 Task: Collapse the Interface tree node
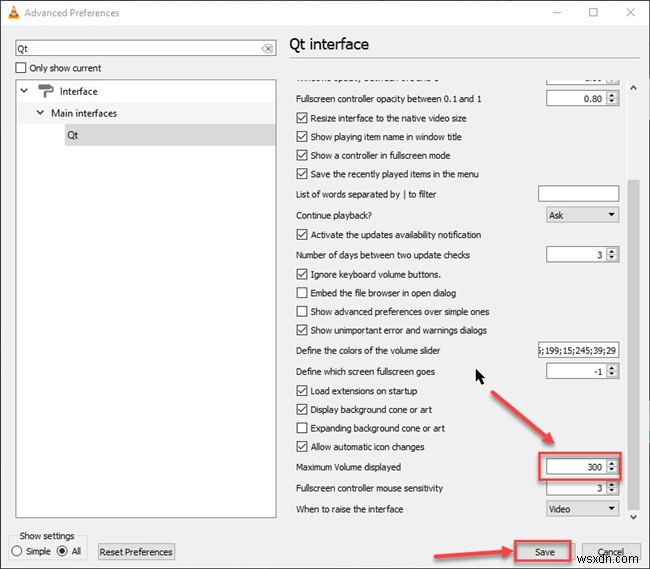pyautogui.click(x=24, y=90)
